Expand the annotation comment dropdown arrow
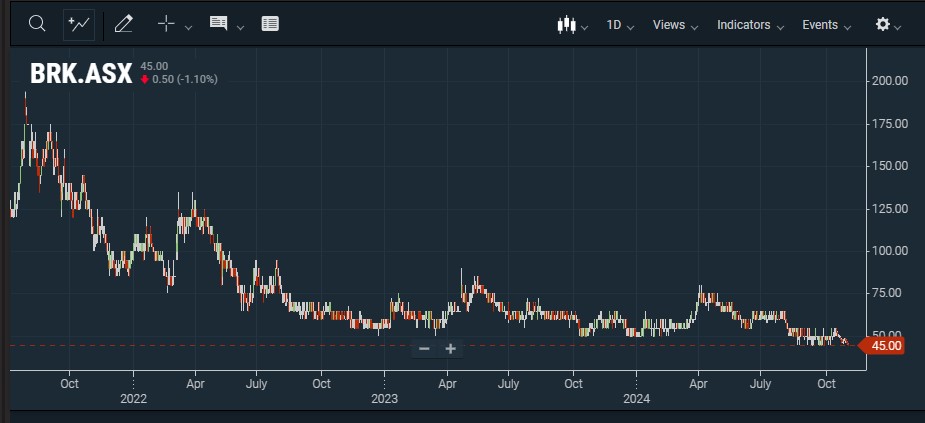The height and width of the screenshot is (423, 925). pyautogui.click(x=240, y=27)
